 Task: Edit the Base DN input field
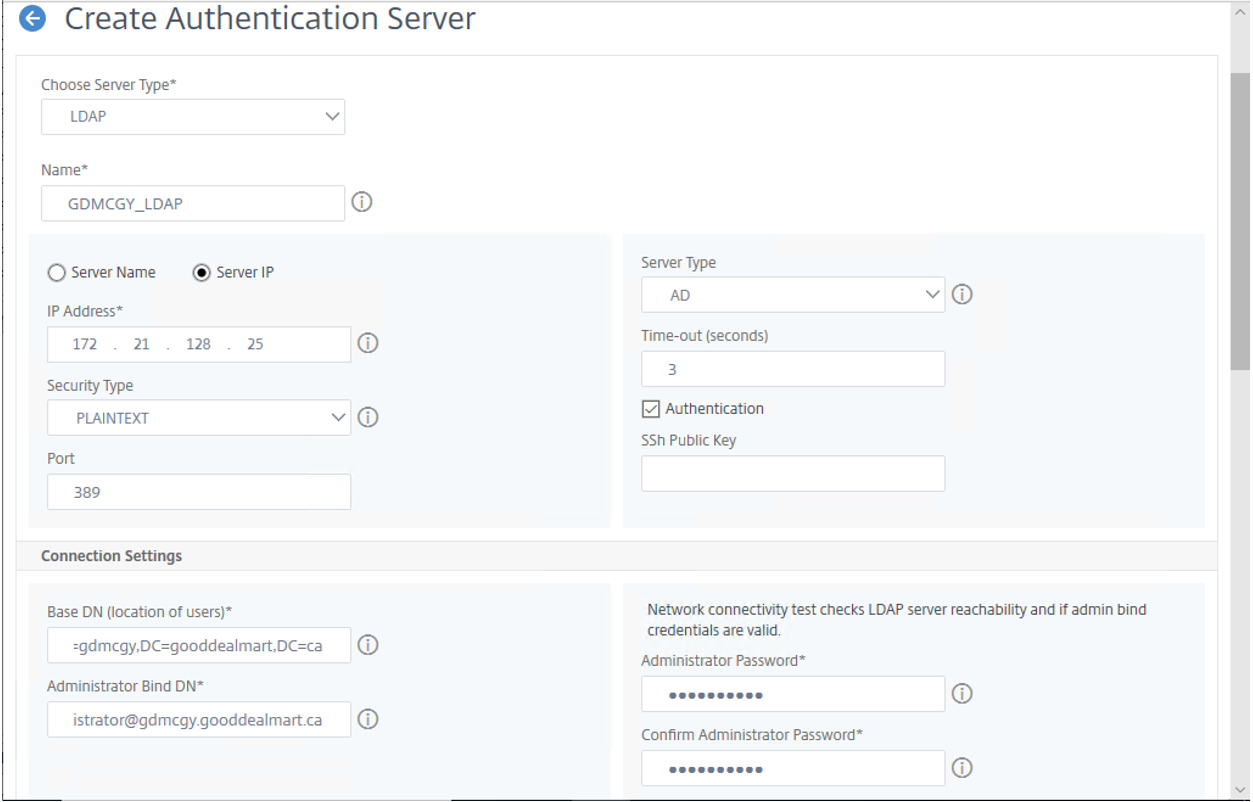tap(199, 645)
